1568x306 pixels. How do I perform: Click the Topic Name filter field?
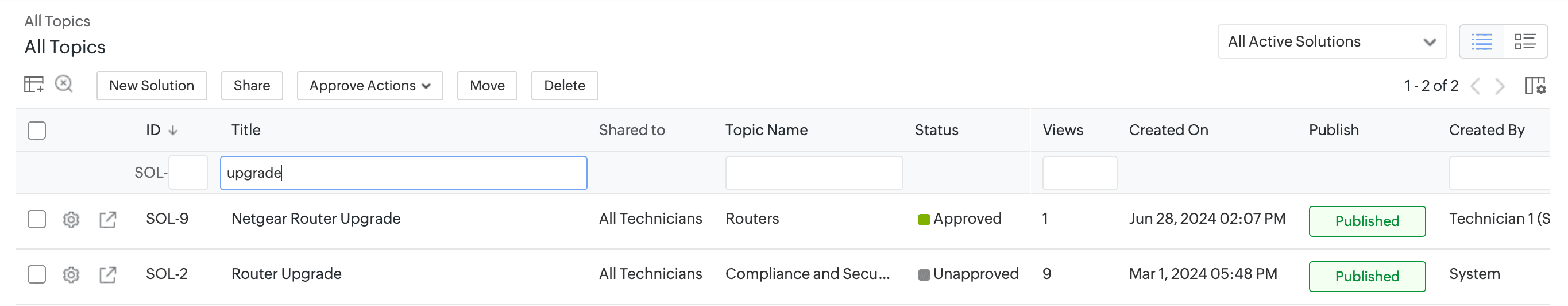point(813,173)
